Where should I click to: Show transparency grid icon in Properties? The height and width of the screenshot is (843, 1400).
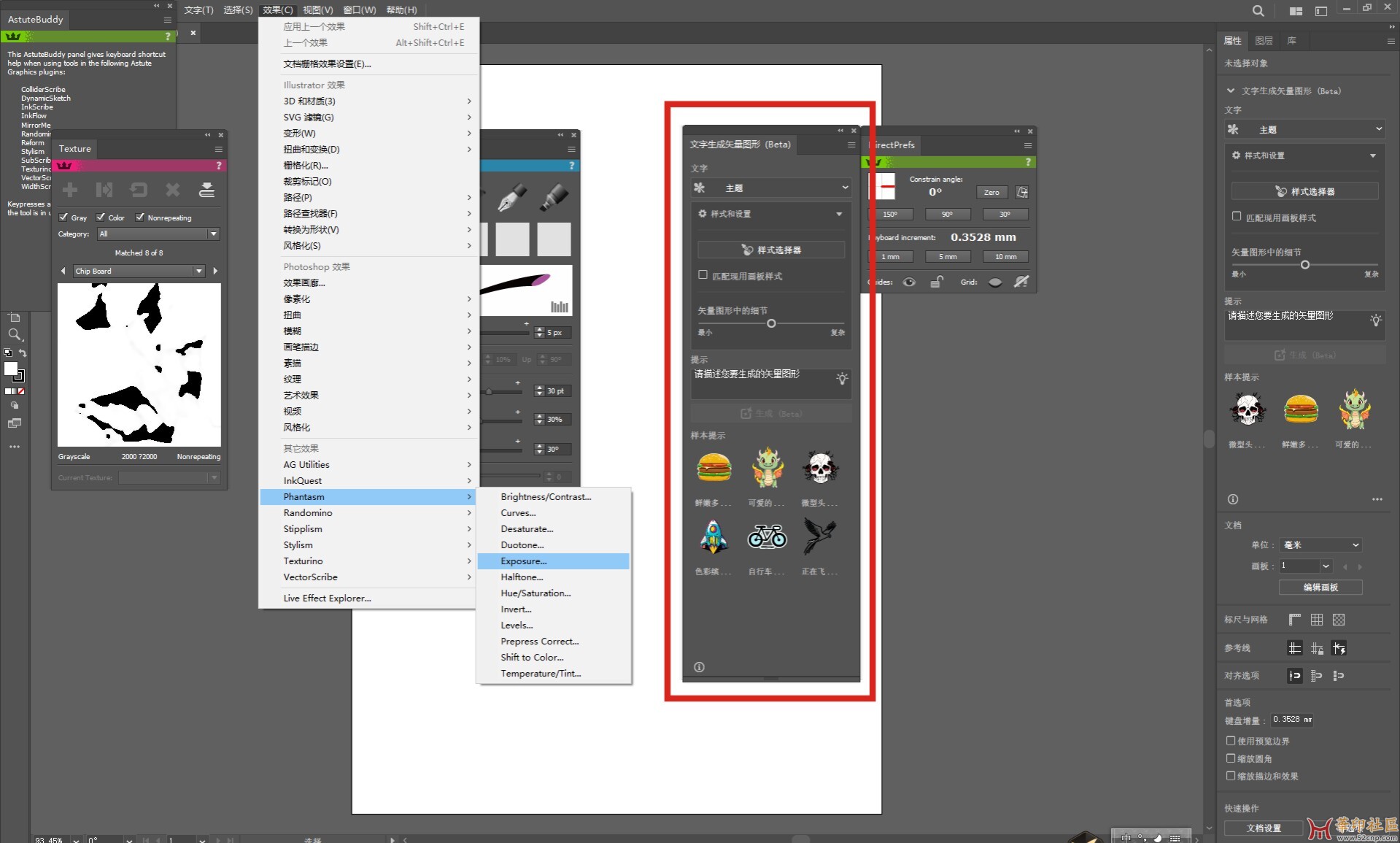click(x=1339, y=620)
